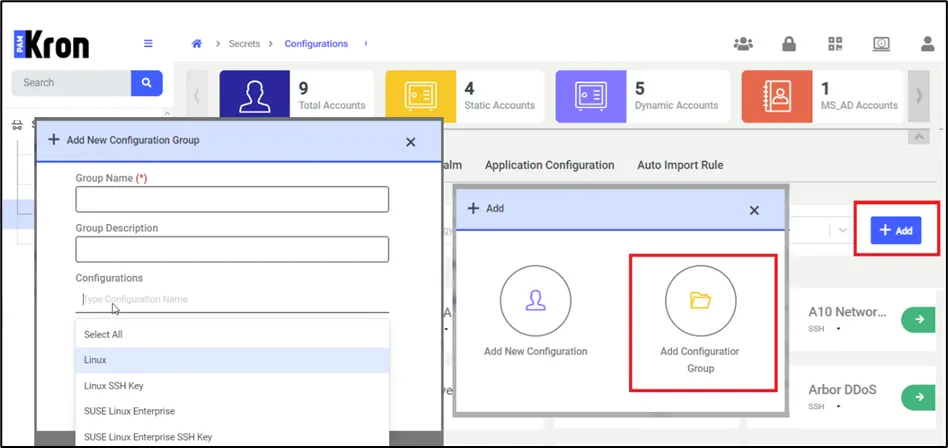Click the Dynamic Accounts label
Screen dimensions: 948x448
coord(676,105)
